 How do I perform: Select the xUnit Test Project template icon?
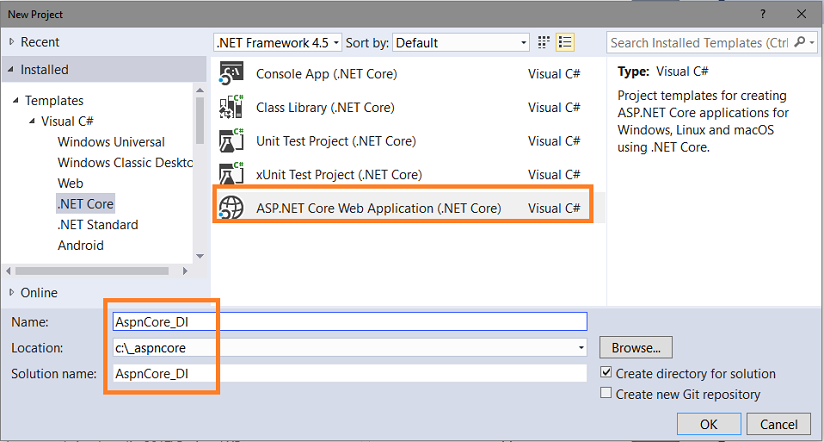click(231, 173)
